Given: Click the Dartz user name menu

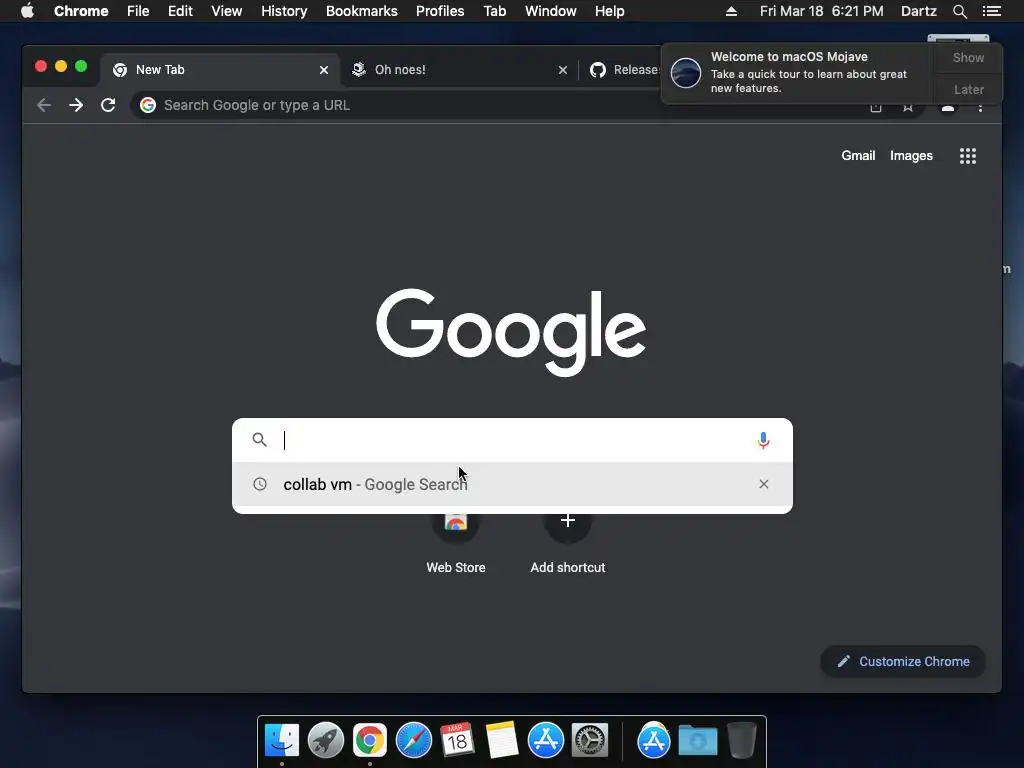Looking at the screenshot, I should pyautogui.click(x=918, y=11).
